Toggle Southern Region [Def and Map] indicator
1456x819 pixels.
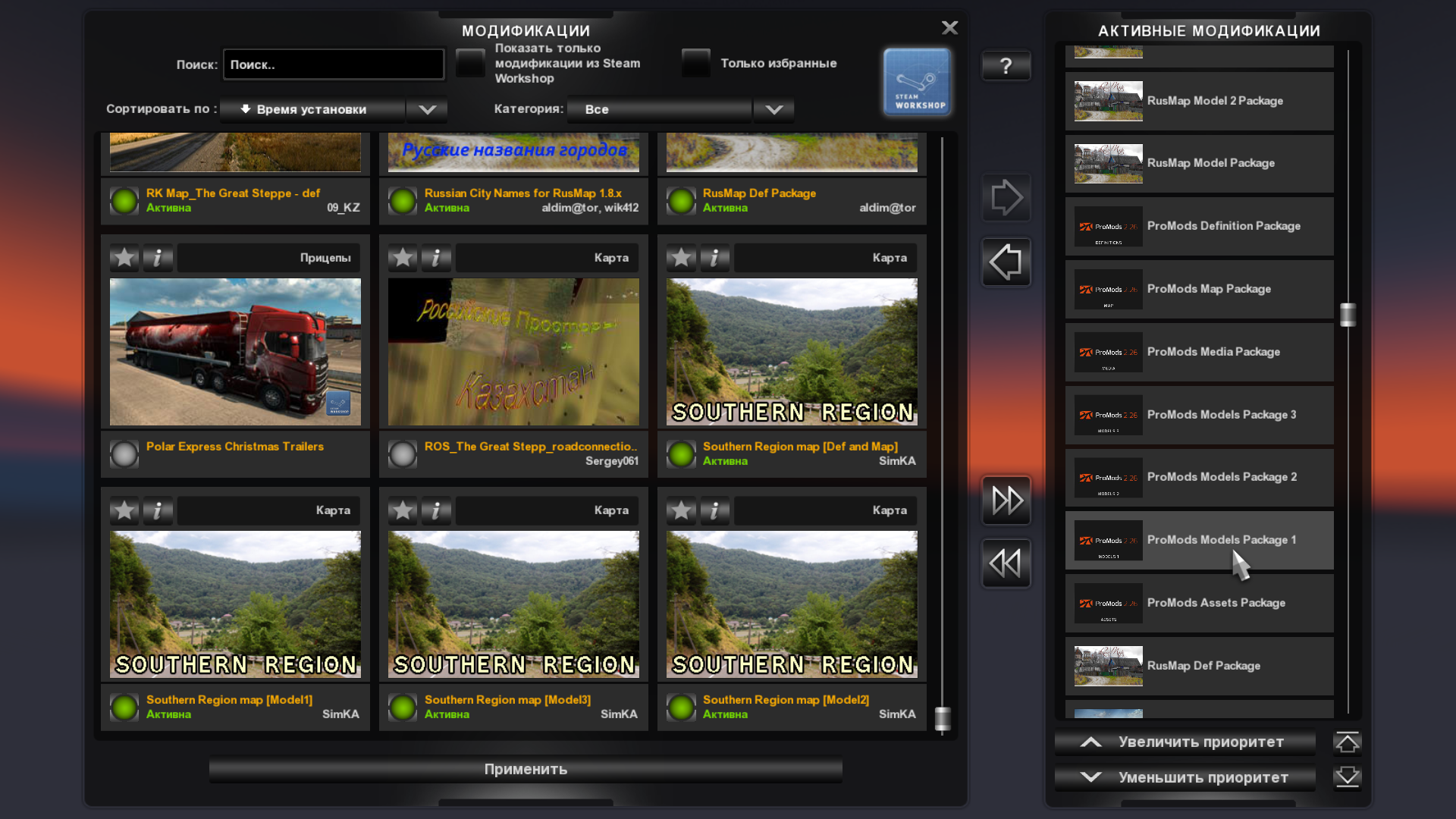(681, 454)
